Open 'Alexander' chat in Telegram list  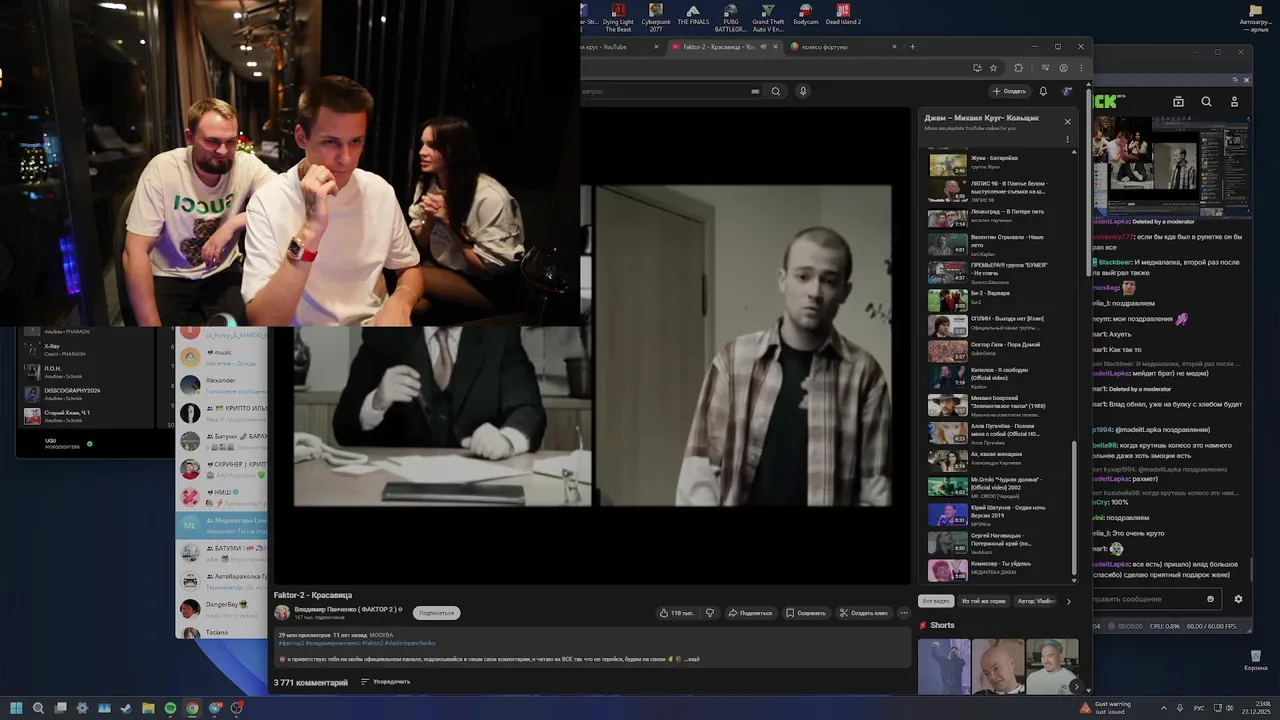tap(222, 385)
